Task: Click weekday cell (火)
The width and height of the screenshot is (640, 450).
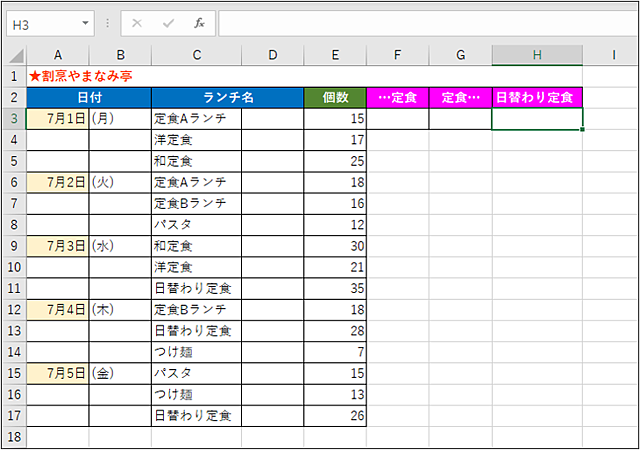Action: point(120,183)
